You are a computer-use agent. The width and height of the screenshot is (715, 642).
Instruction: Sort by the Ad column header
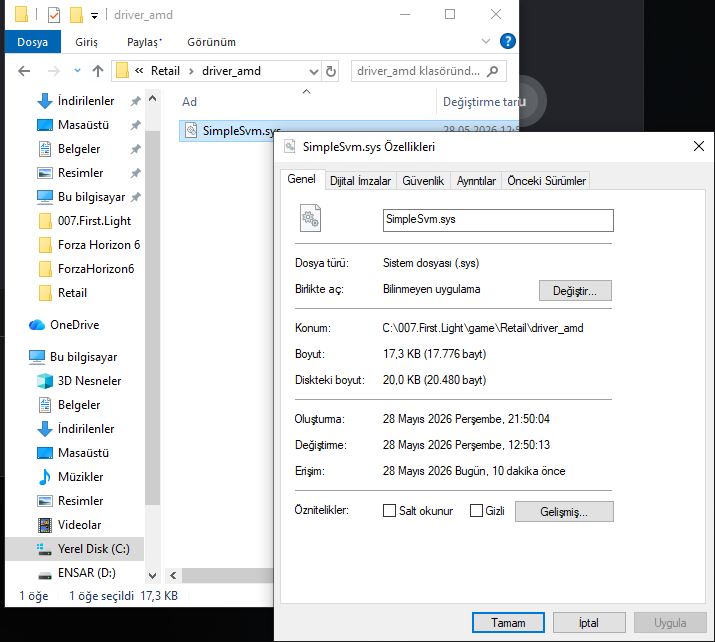(x=189, y=102)
